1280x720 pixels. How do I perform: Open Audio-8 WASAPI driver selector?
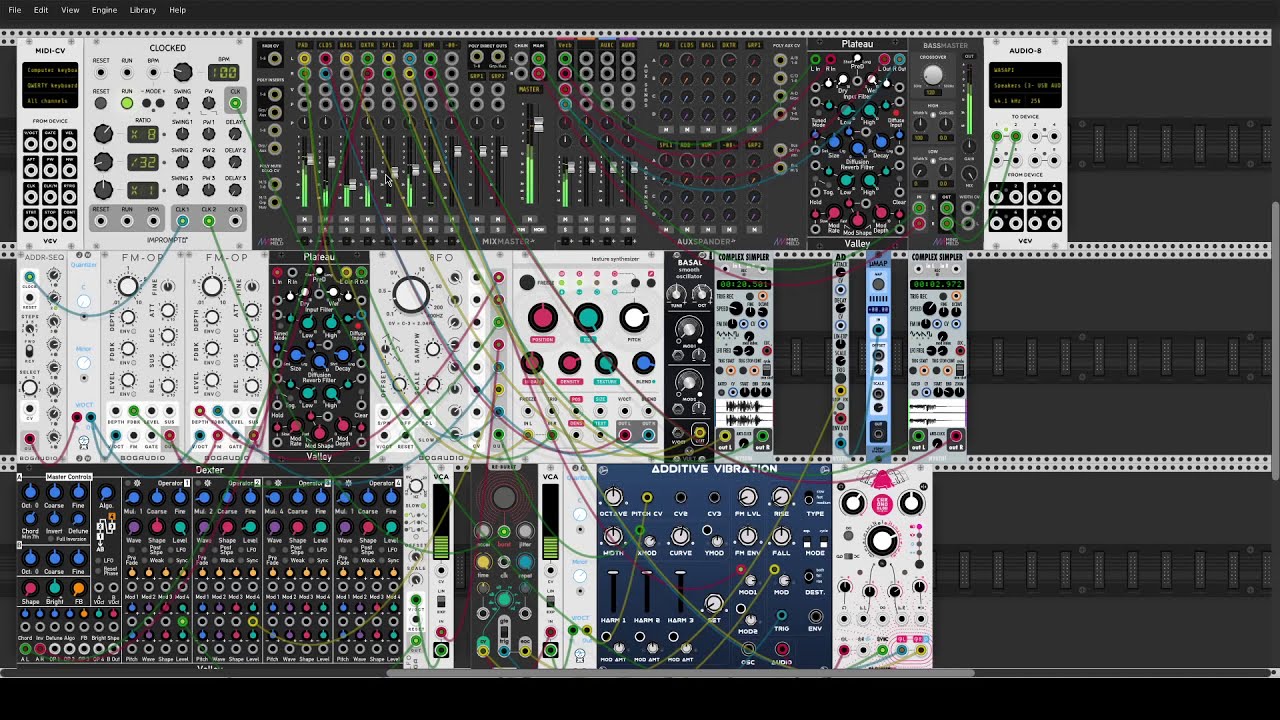(x=1025, y=69)
